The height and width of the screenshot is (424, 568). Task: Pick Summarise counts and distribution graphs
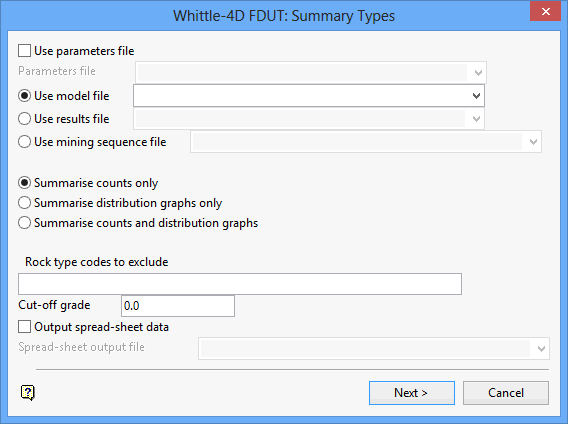coord(24,223)
